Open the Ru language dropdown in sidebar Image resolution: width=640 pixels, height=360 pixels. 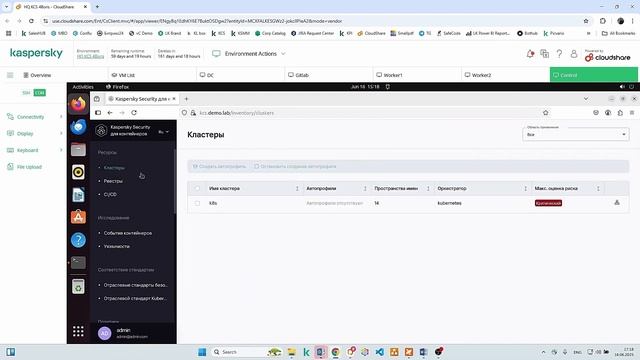click(164, 132)
